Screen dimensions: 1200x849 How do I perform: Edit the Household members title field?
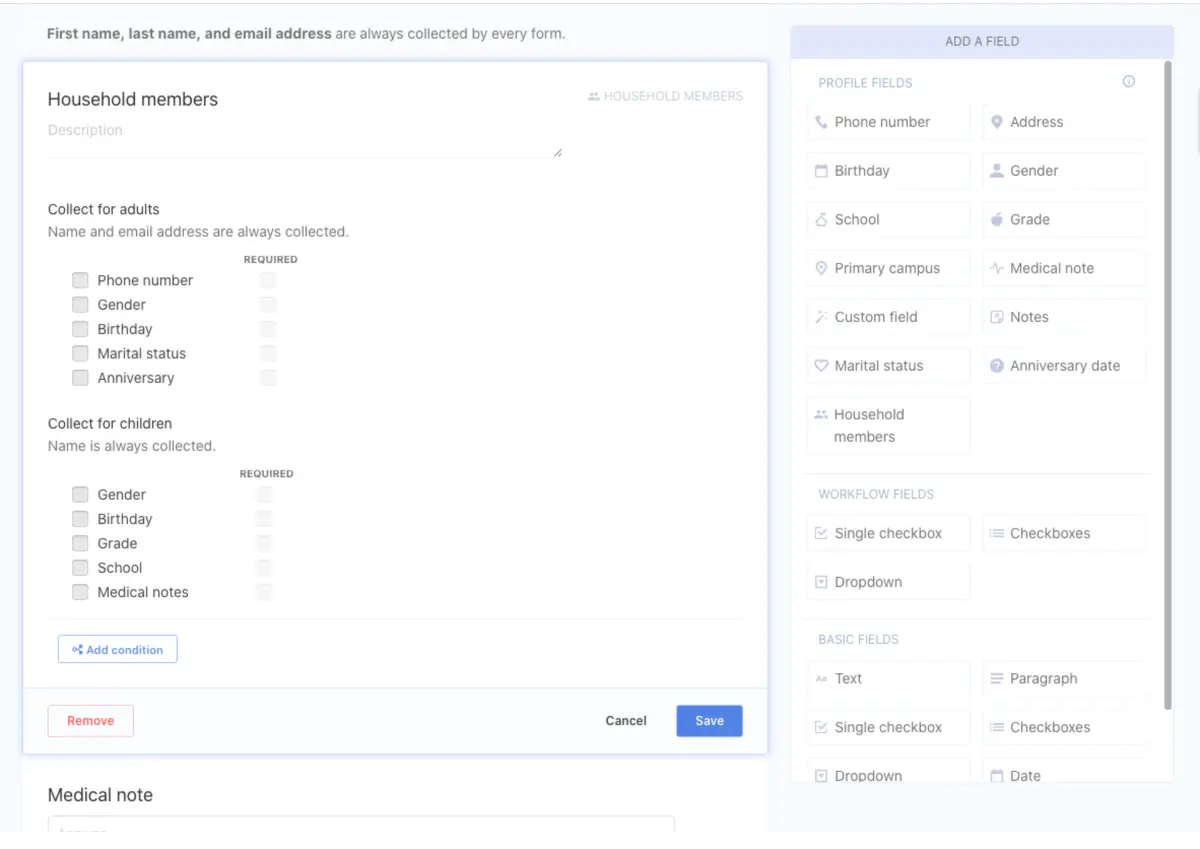pyautogui.click(x=133, y=99)
